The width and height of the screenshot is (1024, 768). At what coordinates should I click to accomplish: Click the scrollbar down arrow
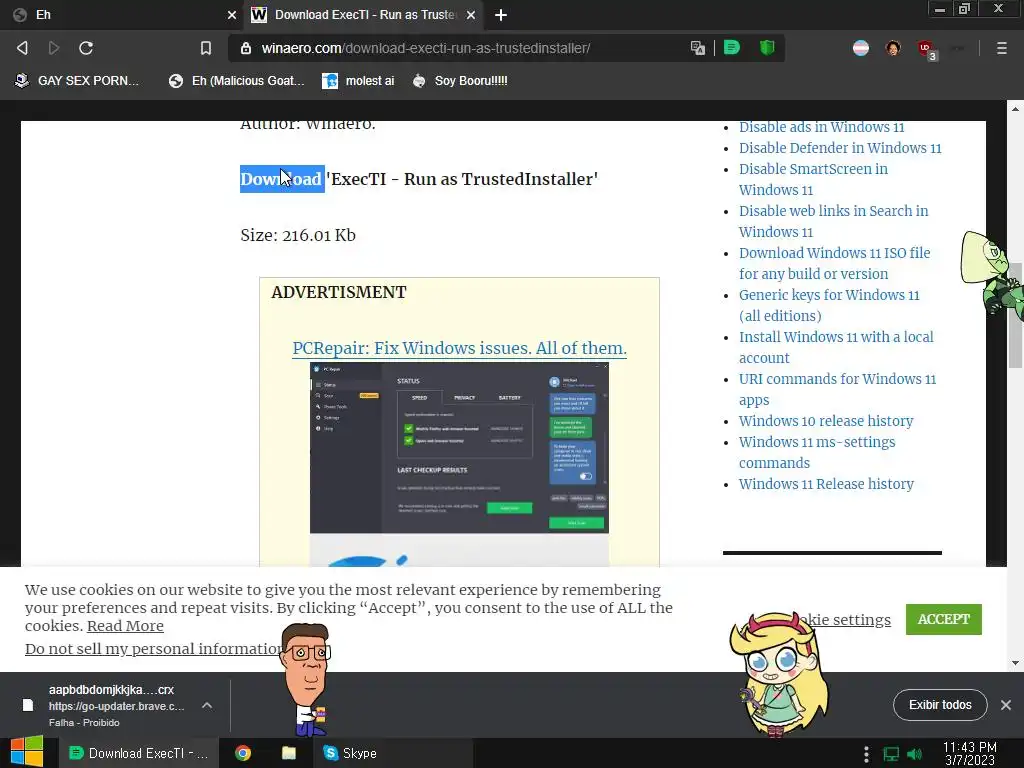(x=1015, y=663)
